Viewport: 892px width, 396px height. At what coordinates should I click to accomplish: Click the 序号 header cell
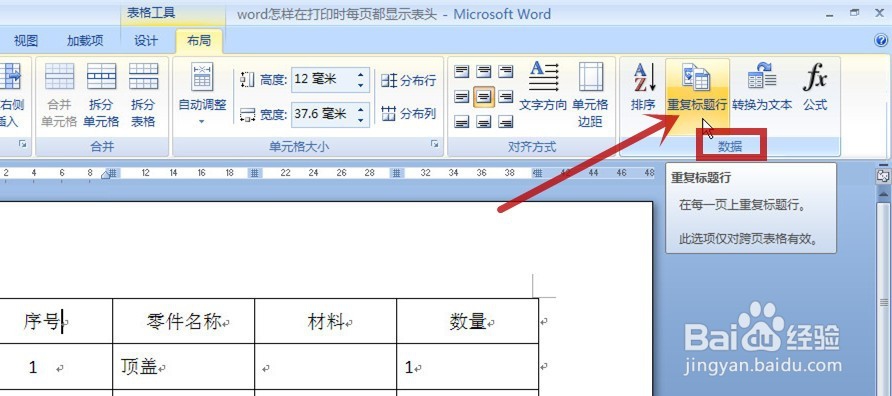pos(56,321)
